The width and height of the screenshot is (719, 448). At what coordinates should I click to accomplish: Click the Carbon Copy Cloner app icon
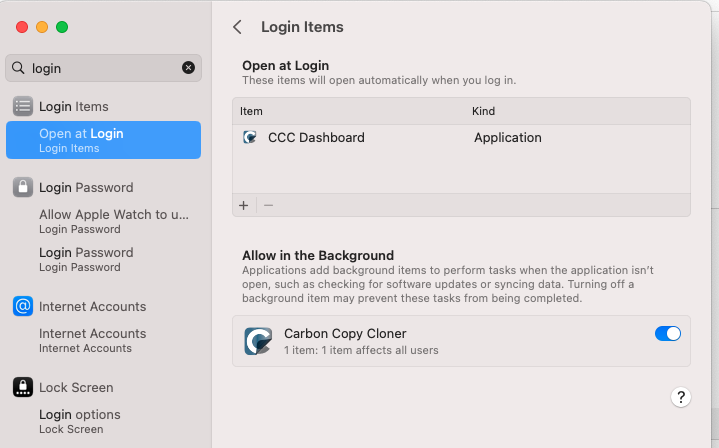[x=258, y=341]
